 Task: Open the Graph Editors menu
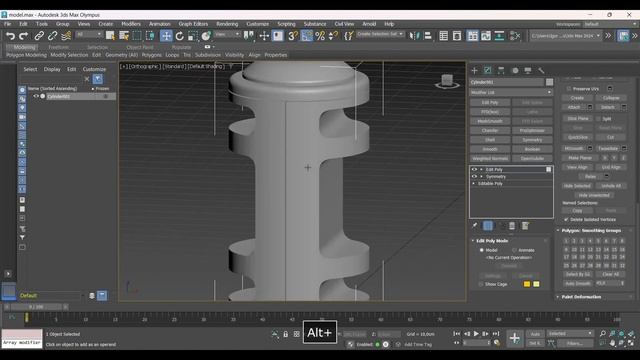193,24
